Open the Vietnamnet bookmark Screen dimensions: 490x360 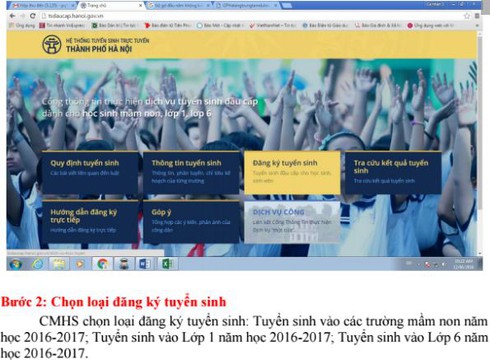(x=273, y=25)
